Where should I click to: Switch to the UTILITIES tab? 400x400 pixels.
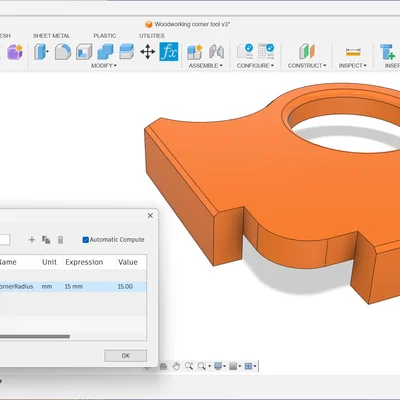pos(152,36)
